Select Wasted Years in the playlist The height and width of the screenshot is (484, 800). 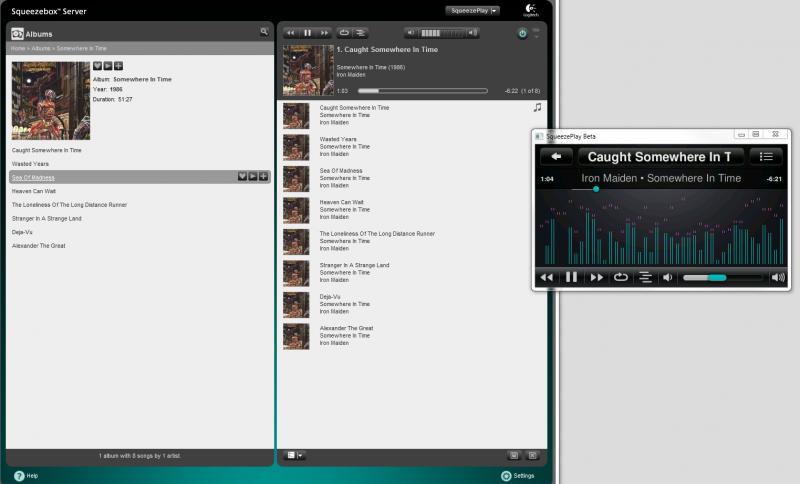(x=338, y=139)
